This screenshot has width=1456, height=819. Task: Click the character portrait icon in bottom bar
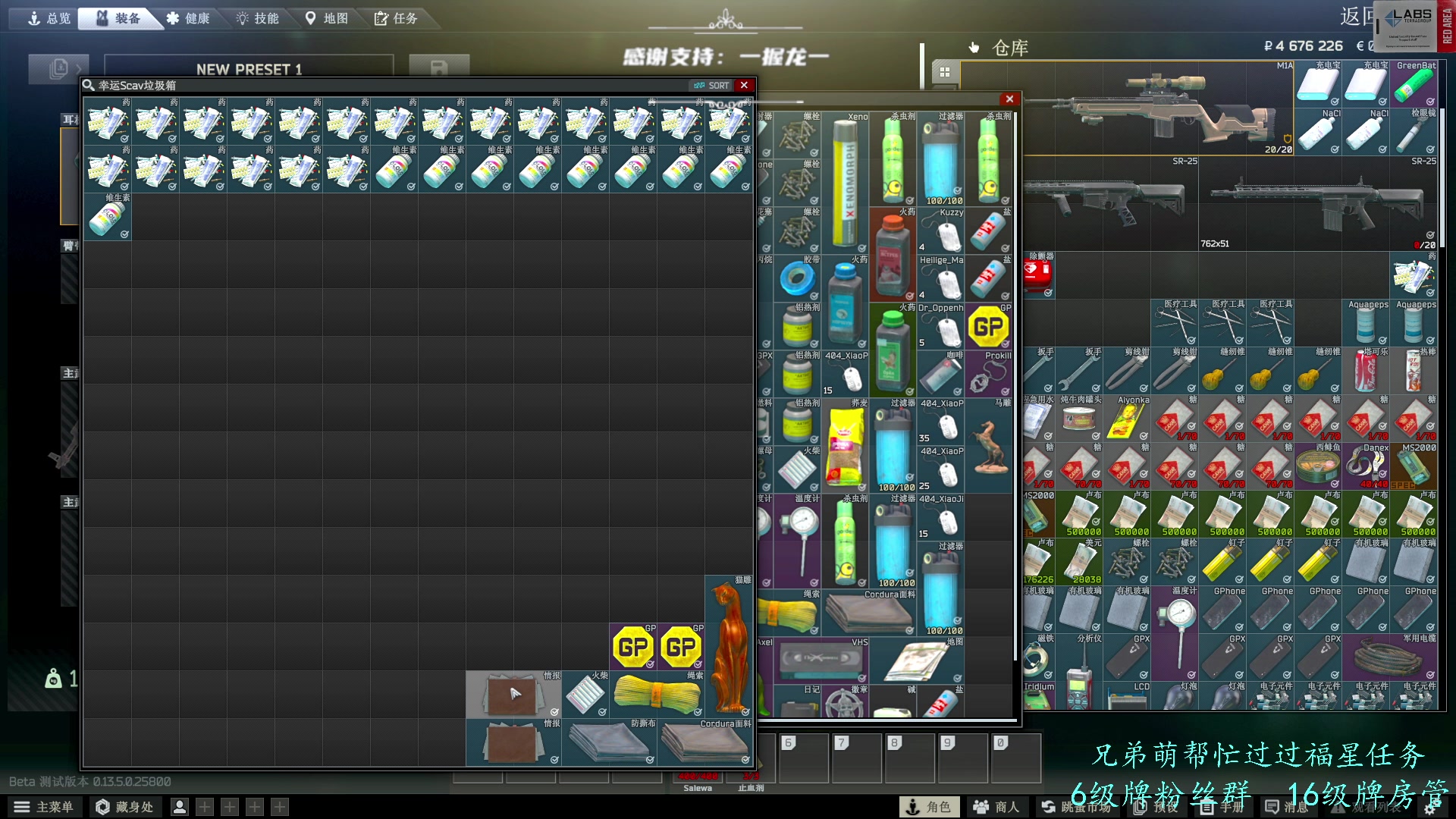point(180,807)
